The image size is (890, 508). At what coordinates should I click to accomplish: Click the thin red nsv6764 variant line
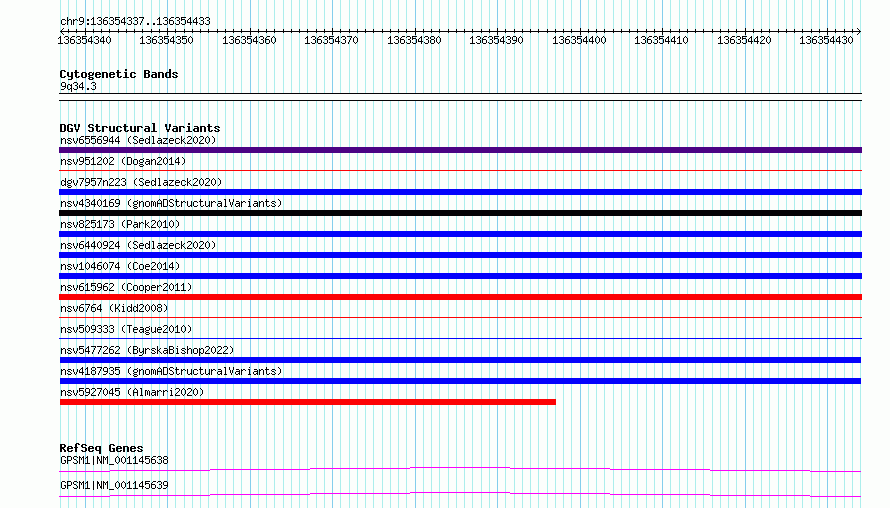pos(460,317)
